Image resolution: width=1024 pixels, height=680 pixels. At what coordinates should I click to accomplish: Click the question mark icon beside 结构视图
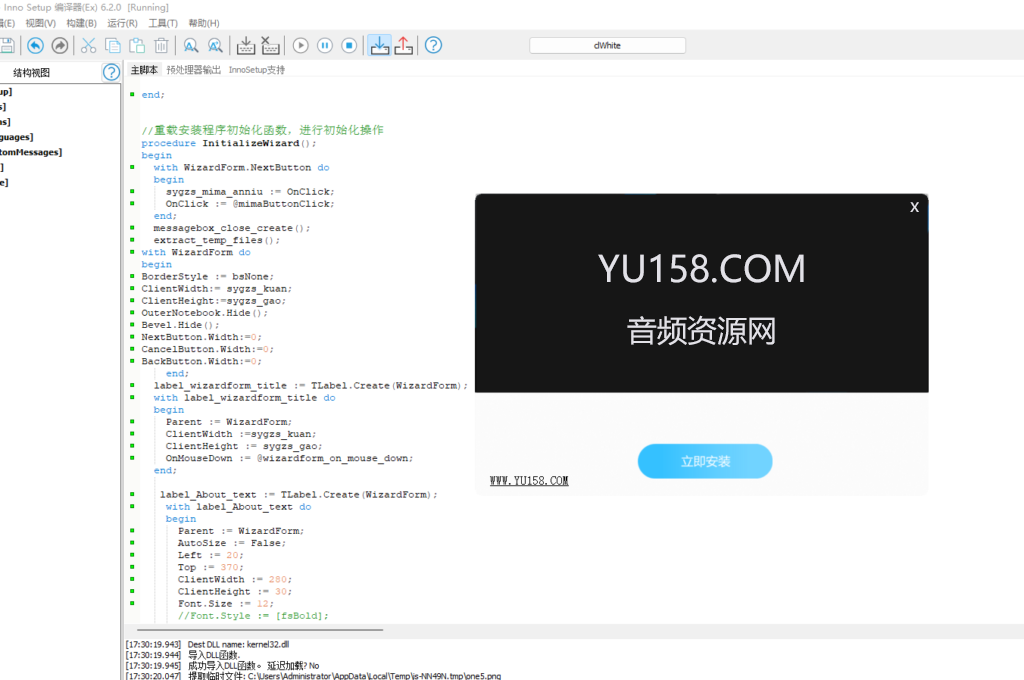click(111, 72)
